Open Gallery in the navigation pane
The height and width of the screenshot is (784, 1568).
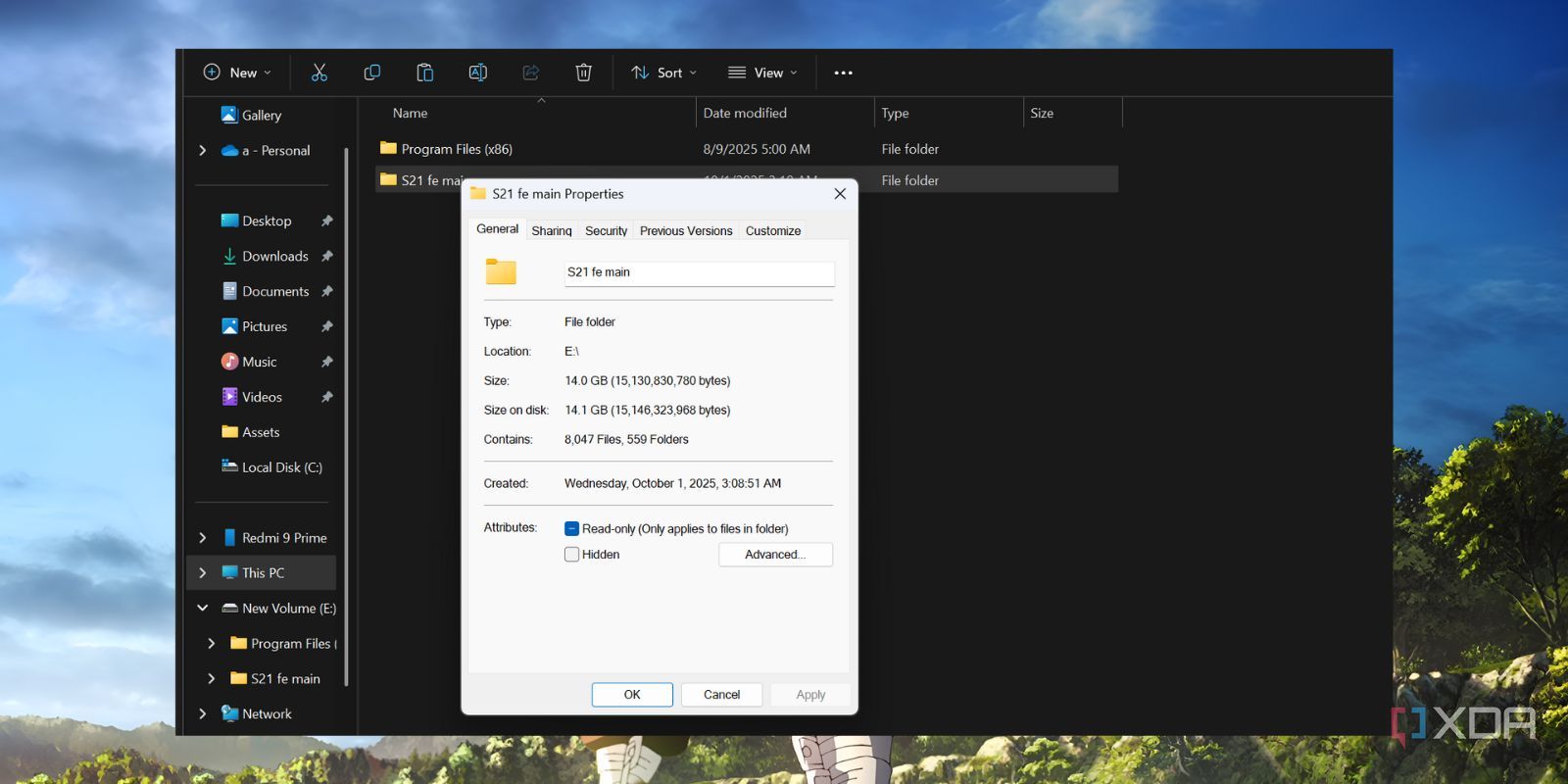251,115
